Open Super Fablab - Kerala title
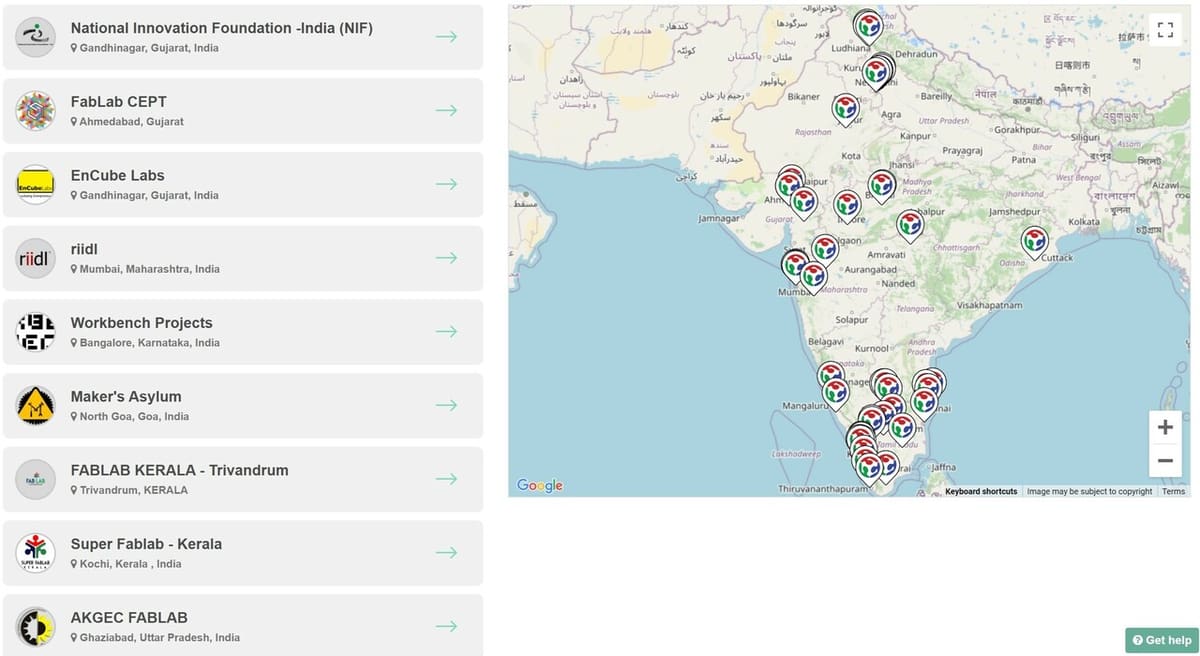 click(146, 544)
